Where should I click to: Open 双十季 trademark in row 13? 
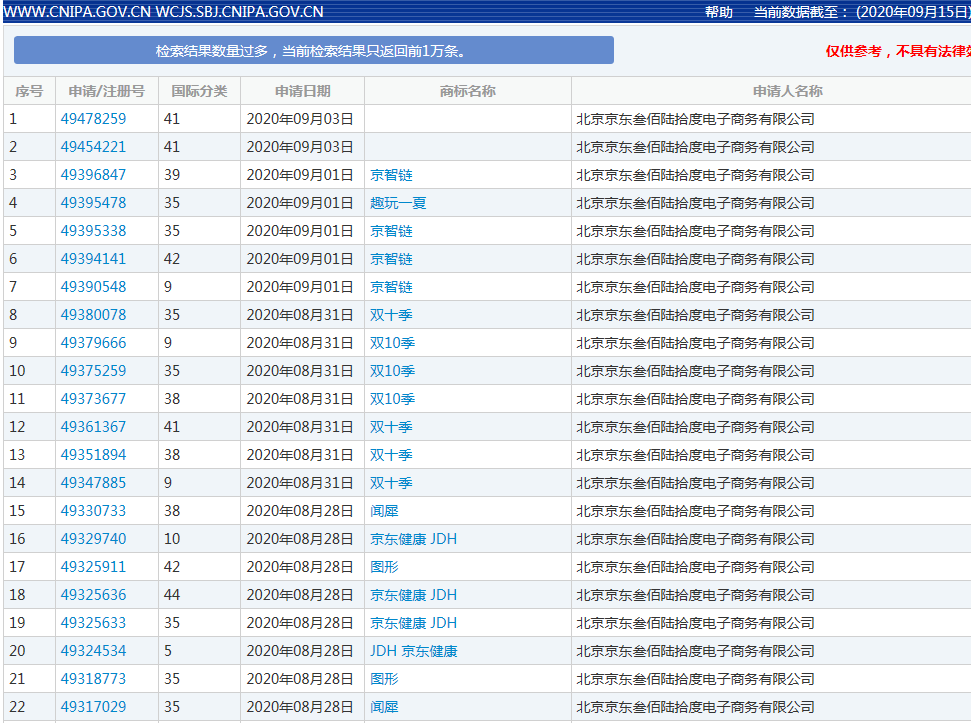(x=391, y=455)
